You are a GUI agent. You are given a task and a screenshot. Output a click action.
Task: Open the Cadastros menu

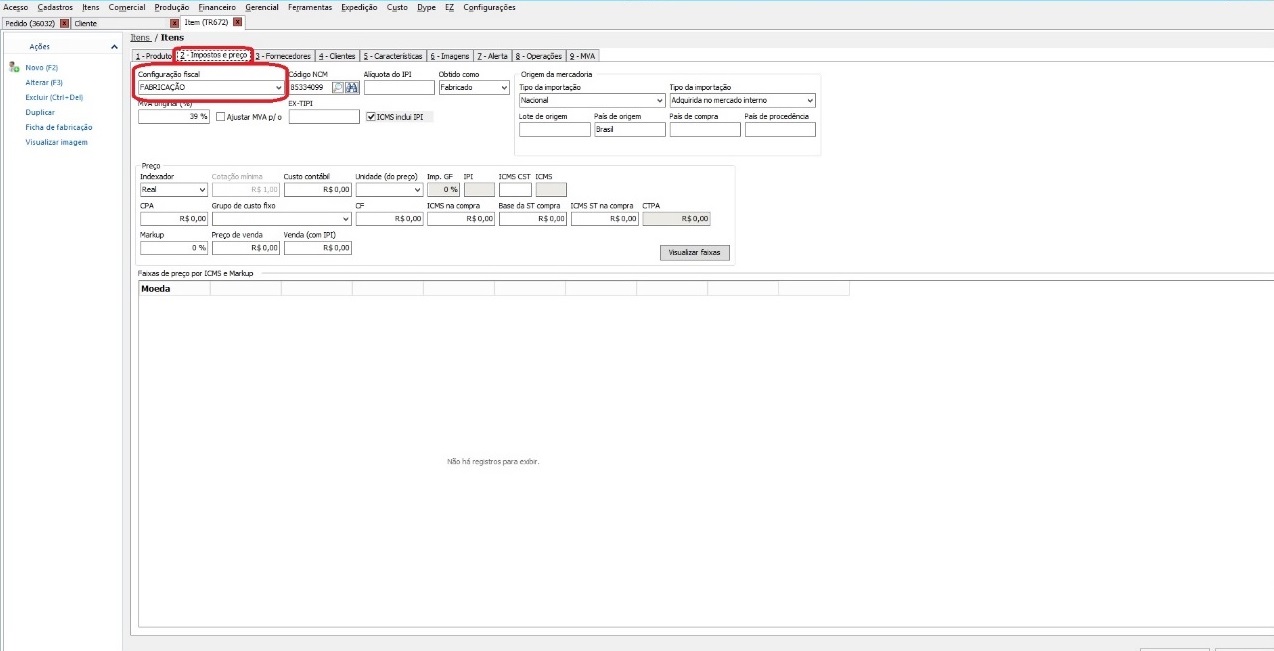point(55,7)
